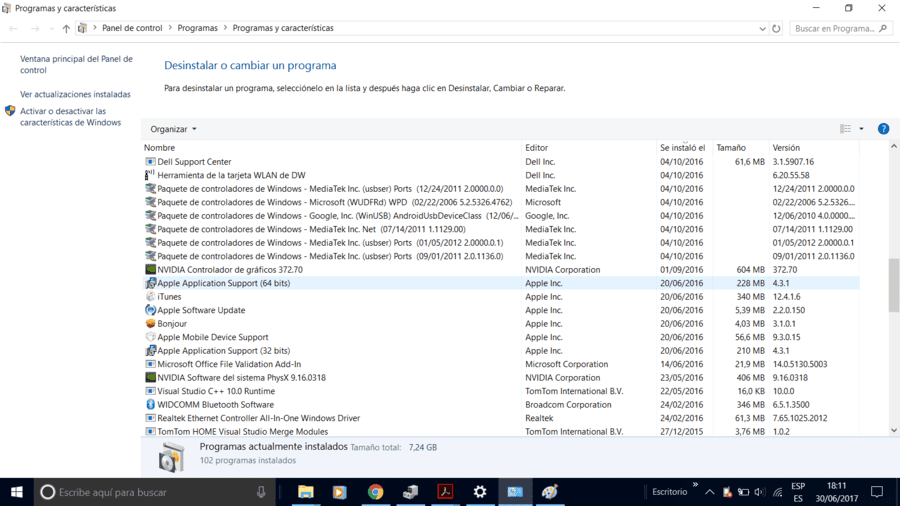Click the Buscar en Programas search field
The width and height of the screenshot is (900, 506).
coord(841,28)
